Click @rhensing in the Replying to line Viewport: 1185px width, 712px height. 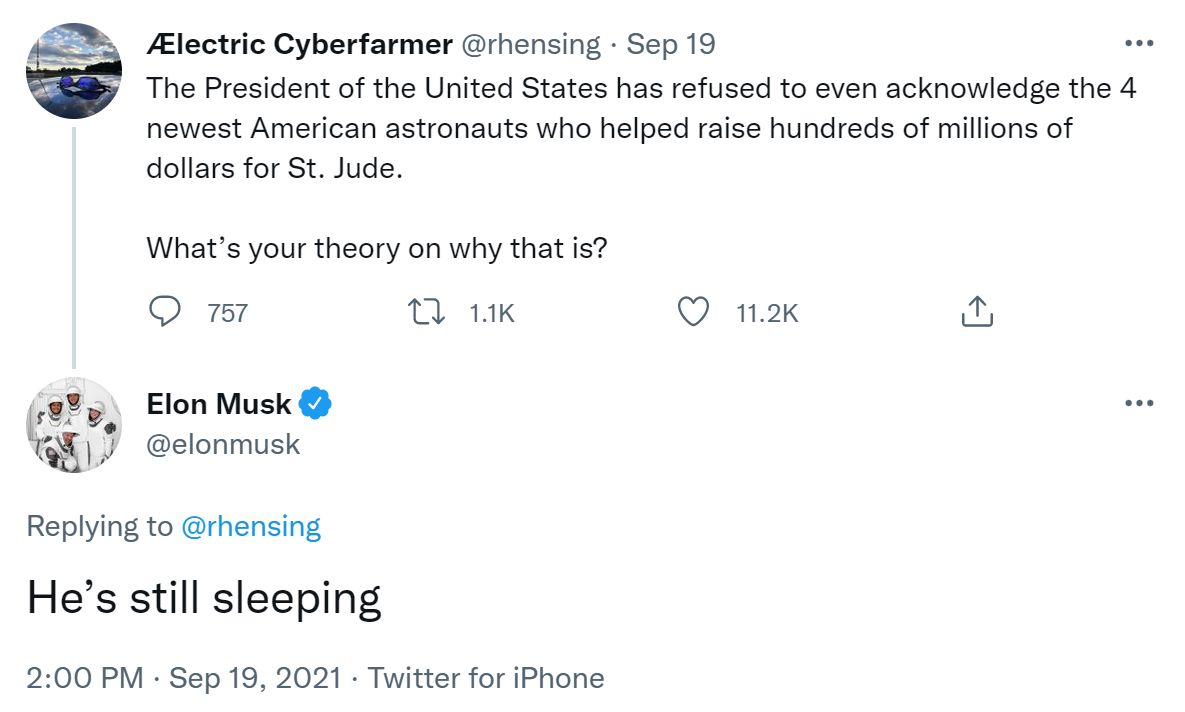[x=254, y=526]
